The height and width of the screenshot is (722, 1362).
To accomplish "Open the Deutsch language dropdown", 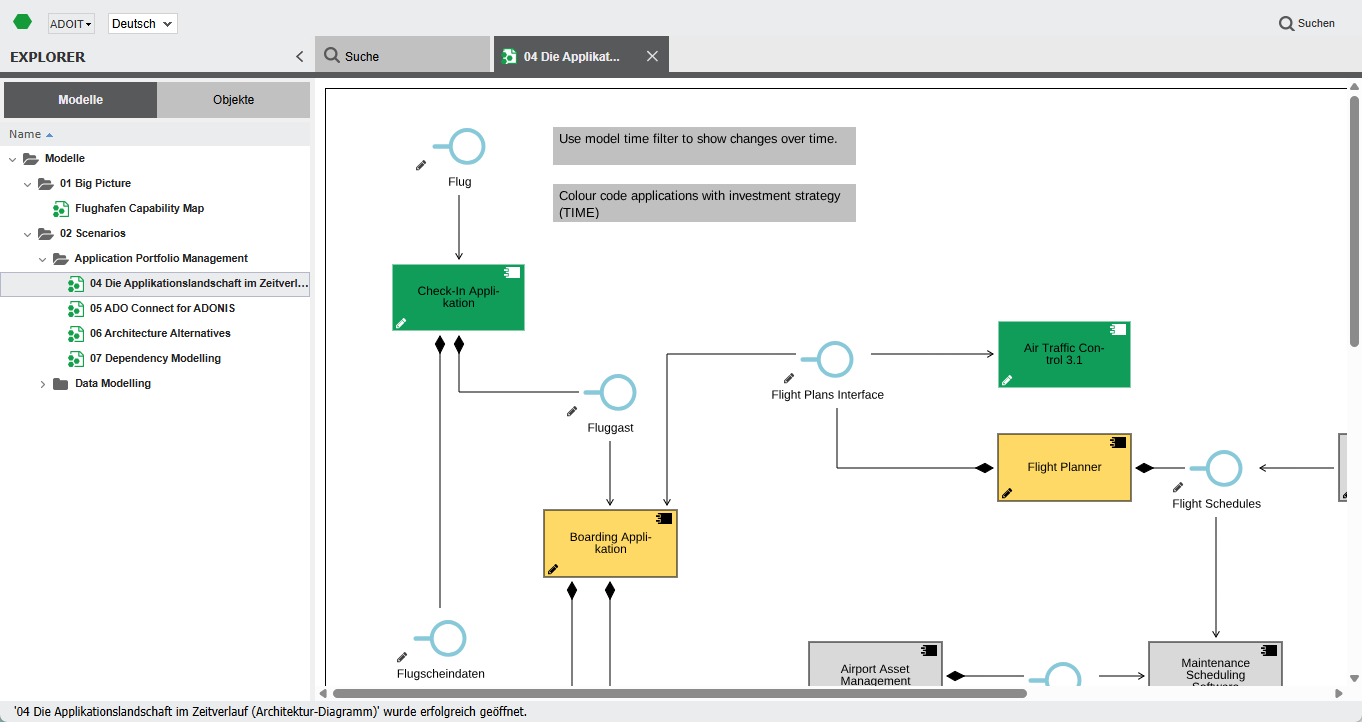I will tap(142, 23).
